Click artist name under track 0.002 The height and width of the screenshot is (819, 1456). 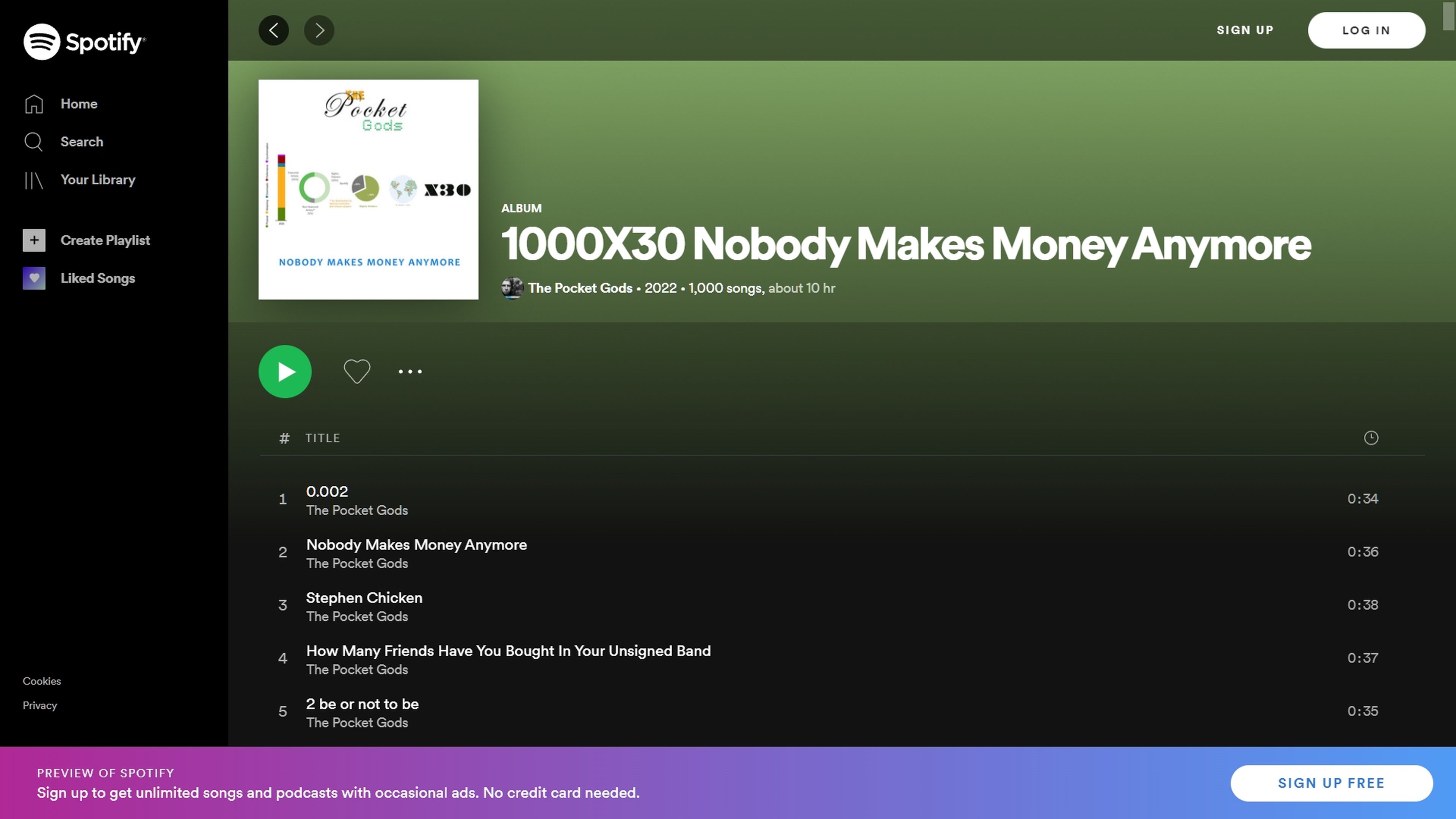pos(357,510)
